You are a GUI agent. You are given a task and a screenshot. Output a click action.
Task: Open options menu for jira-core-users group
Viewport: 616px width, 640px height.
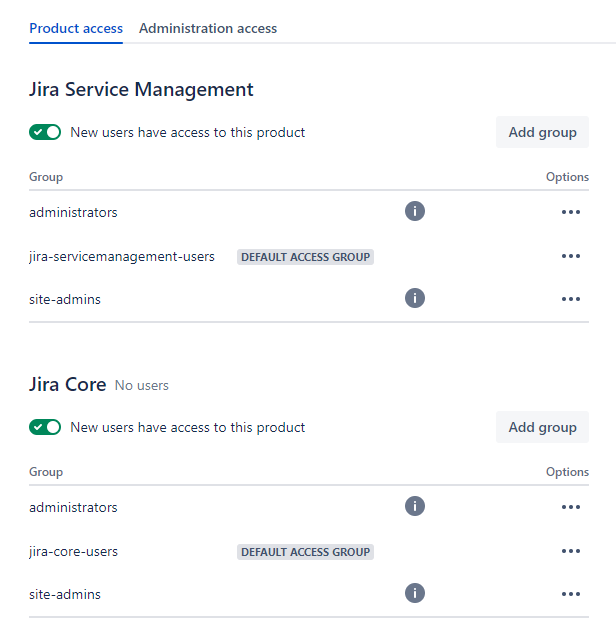[x=571, y=551]
